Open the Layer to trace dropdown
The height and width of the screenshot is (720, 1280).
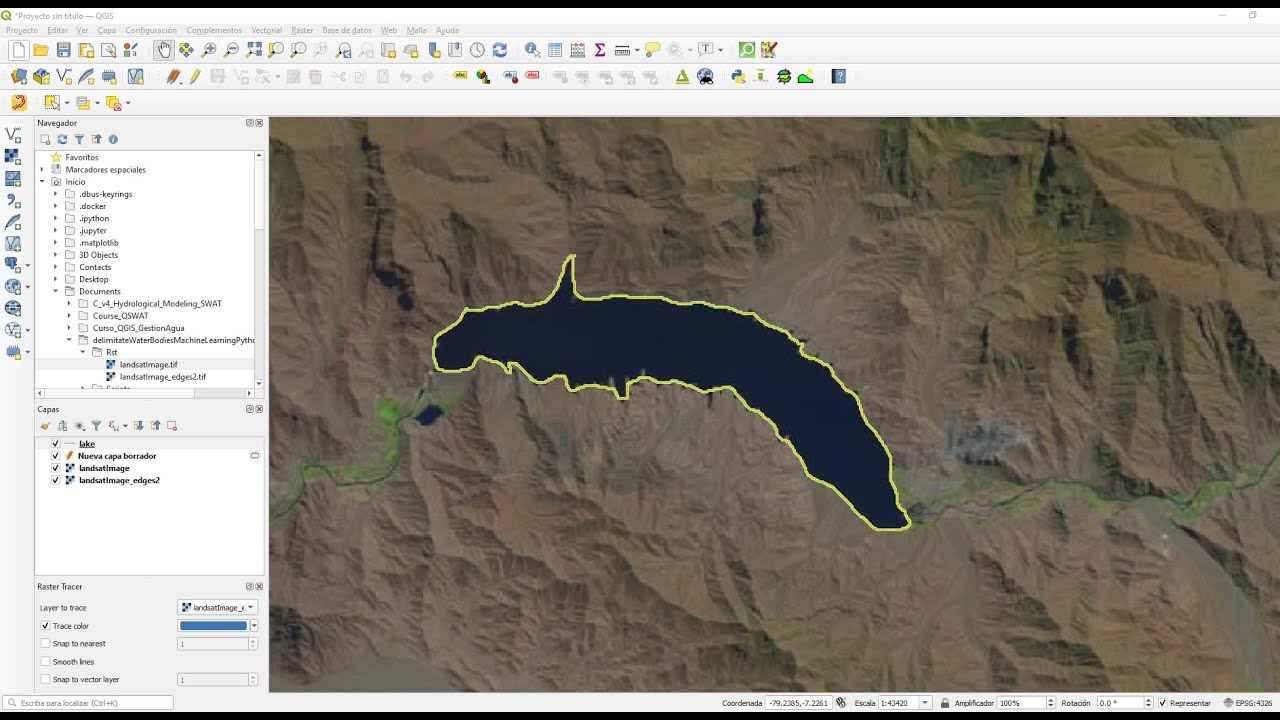217,607
